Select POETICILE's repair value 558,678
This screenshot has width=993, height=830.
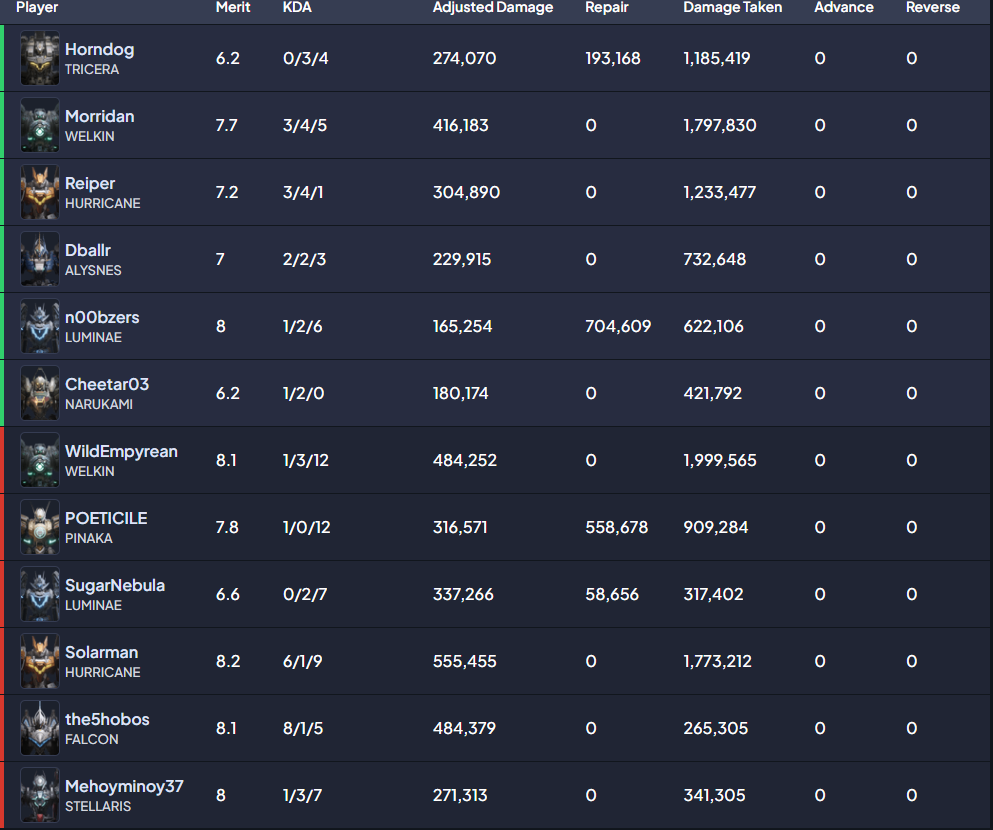click(x=616, y=527)
